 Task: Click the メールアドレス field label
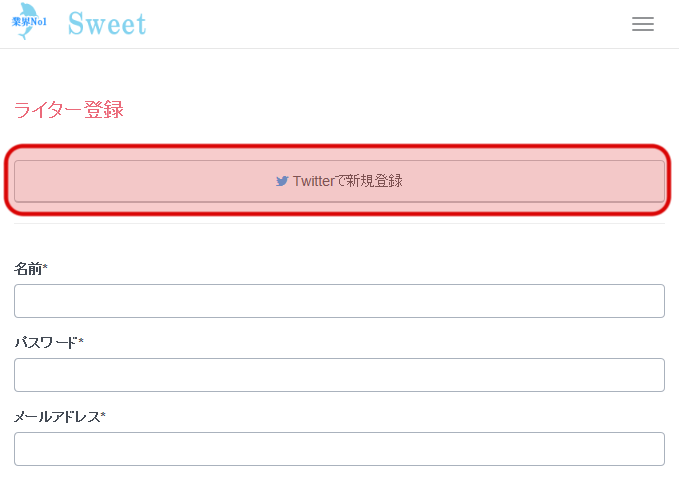click(56, 416)
